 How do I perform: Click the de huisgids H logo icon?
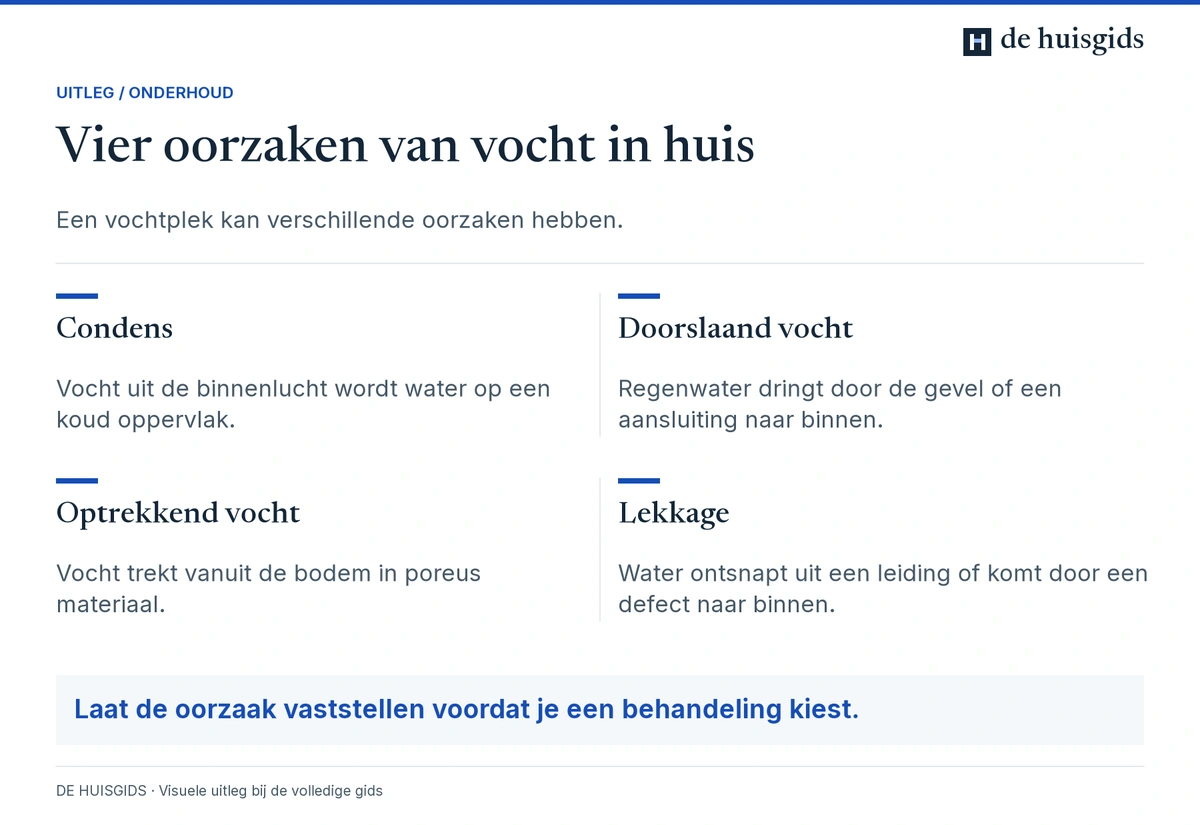(x=977, y=41)
